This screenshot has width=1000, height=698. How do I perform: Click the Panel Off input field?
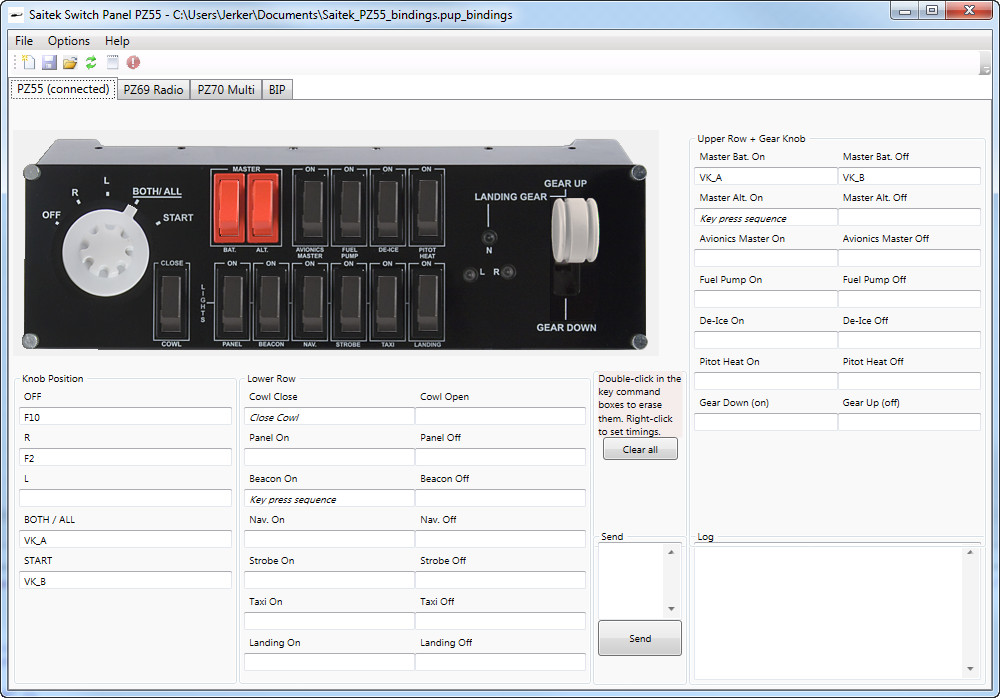tap(500, 457)
